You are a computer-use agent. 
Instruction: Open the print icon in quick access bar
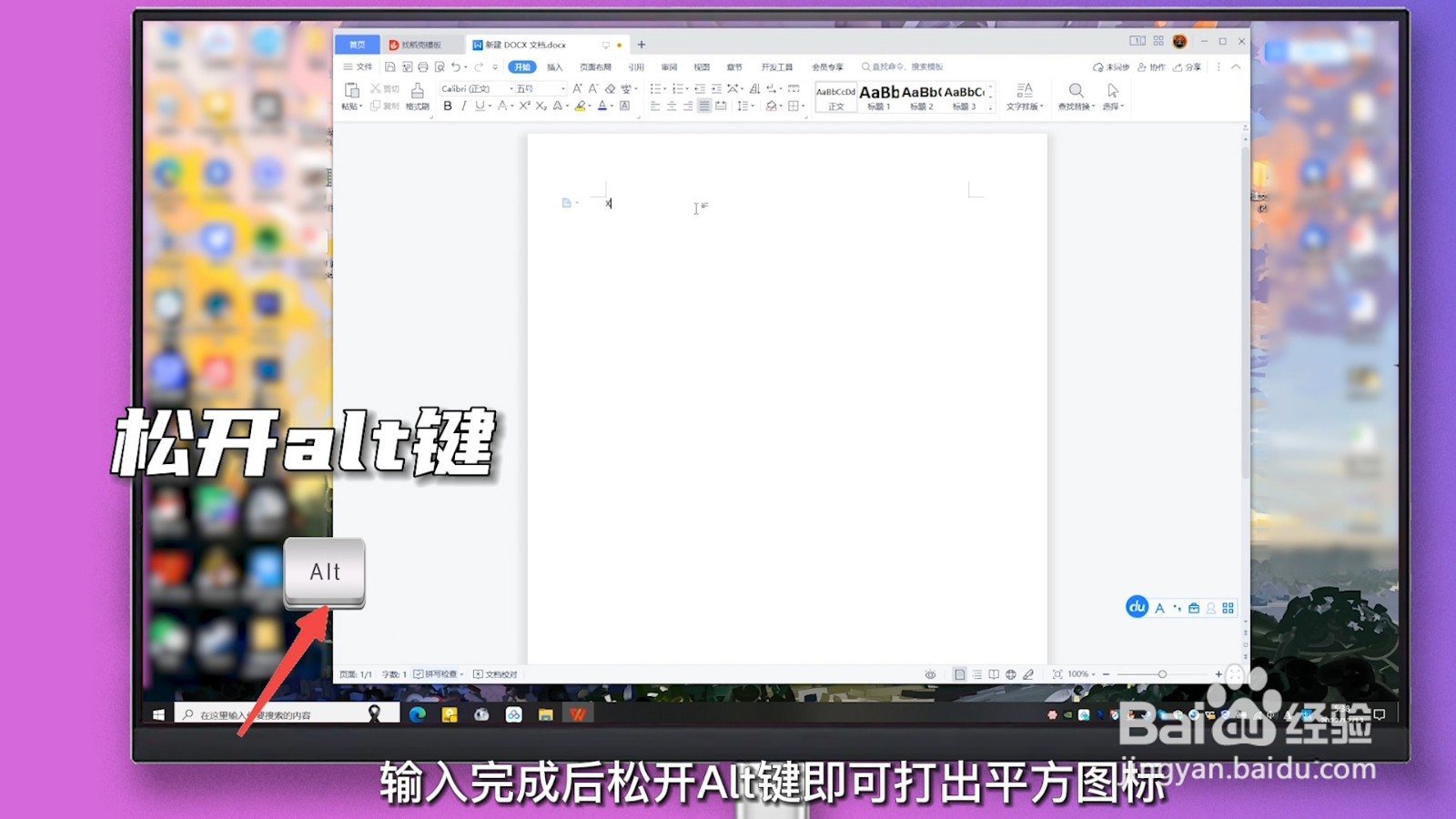coord(421,66)
